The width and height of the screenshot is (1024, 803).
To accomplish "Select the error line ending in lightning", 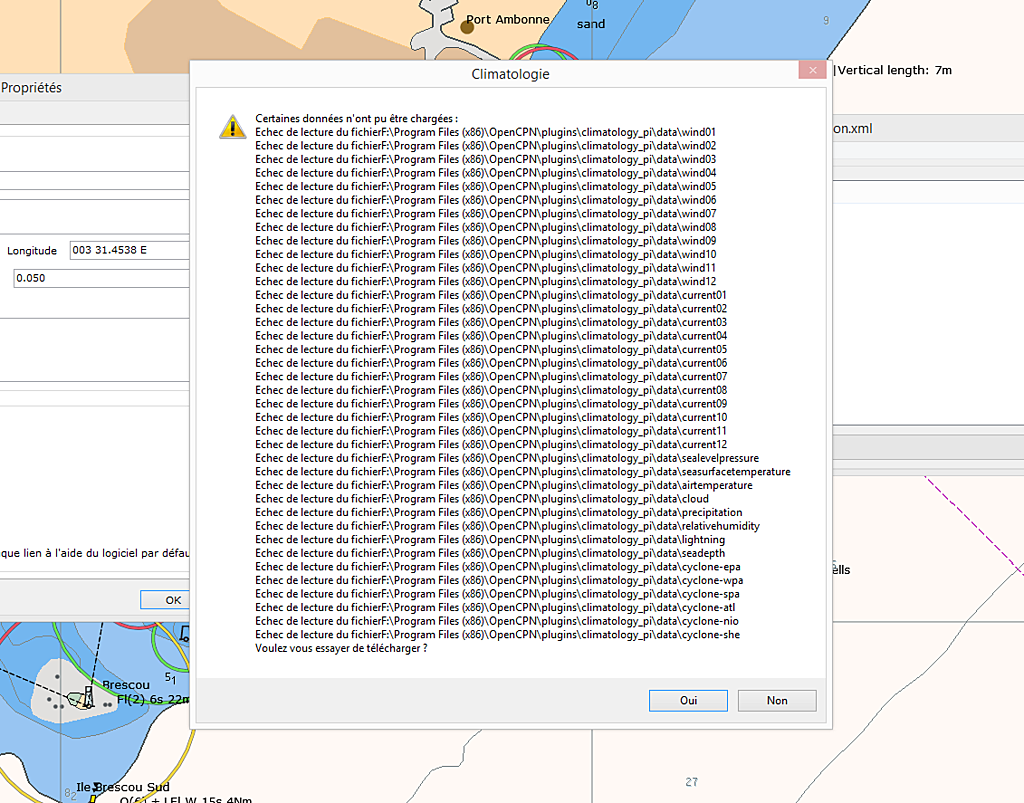I will (x=490, y=540).
